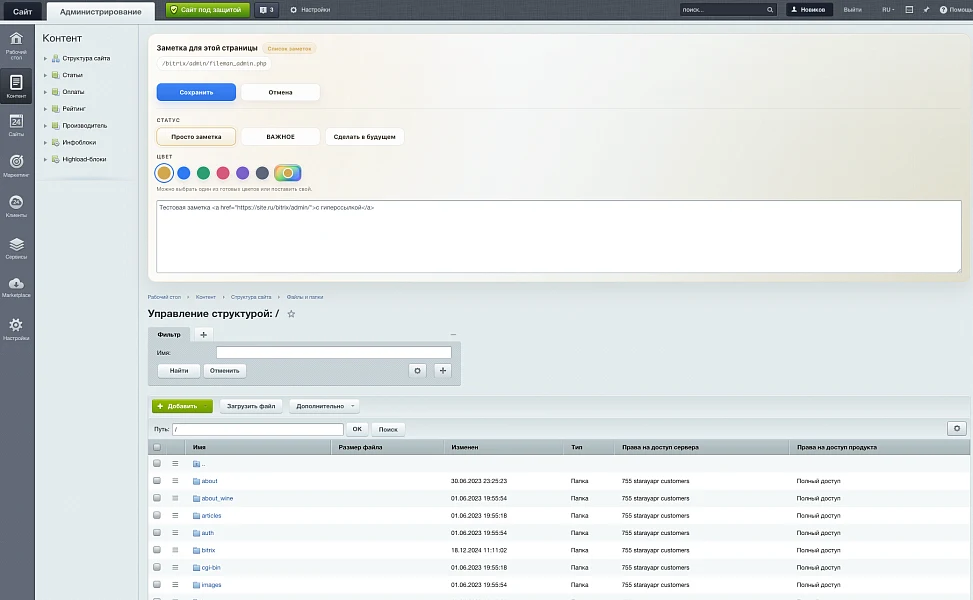The image size is (973, 600).
Task: Expand Производитель tree node
Action: point(45,126)
